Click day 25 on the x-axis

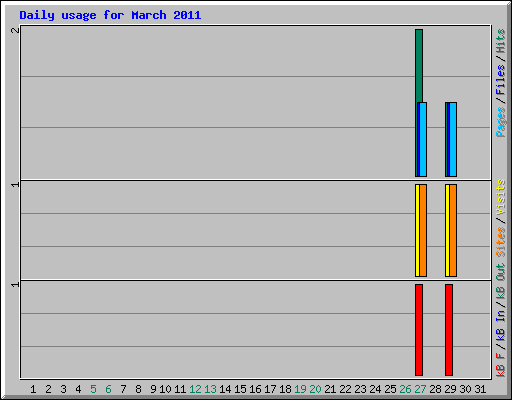(390, 389)
